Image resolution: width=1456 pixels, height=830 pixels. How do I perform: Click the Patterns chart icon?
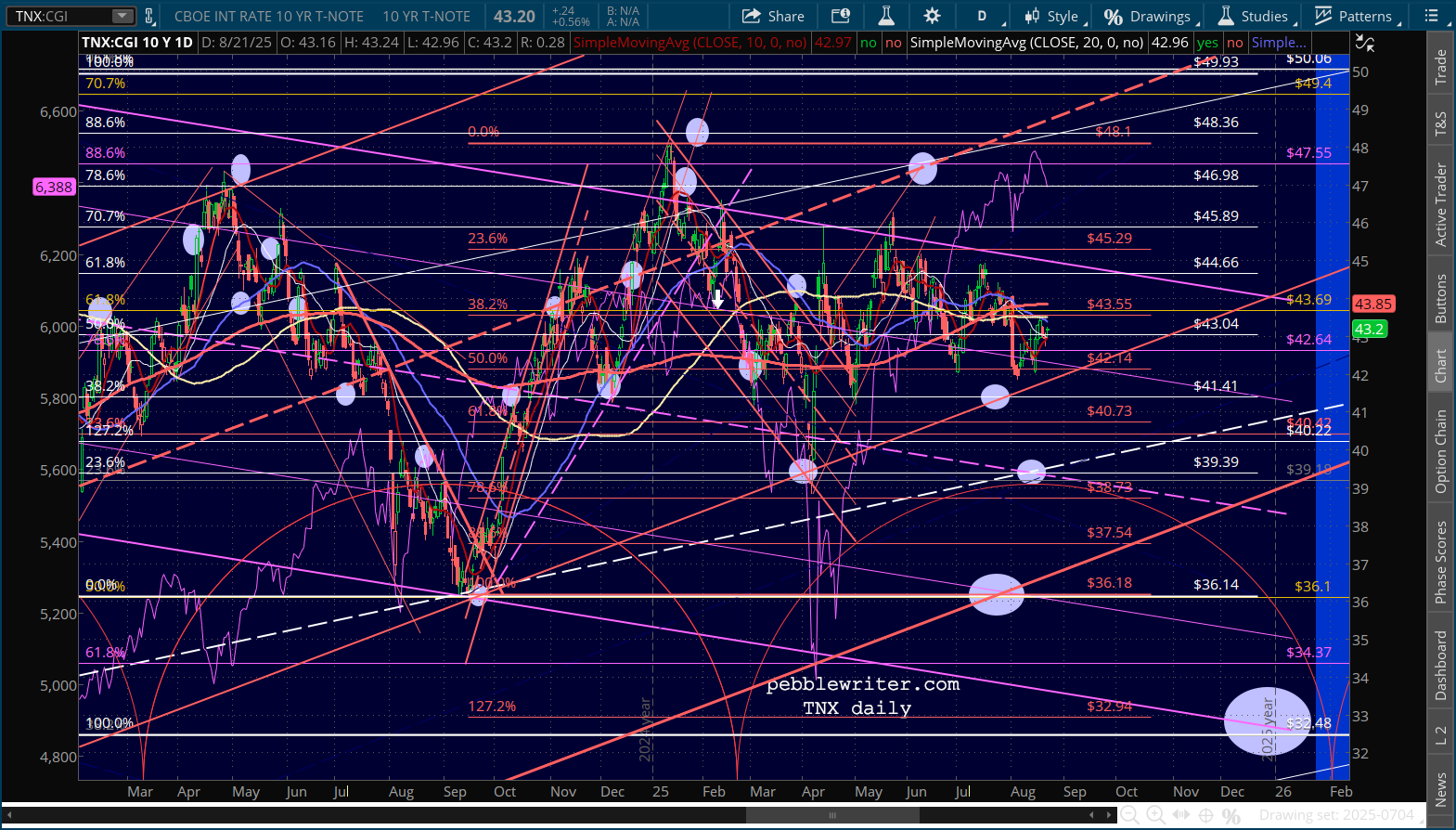pos(1323,16)
